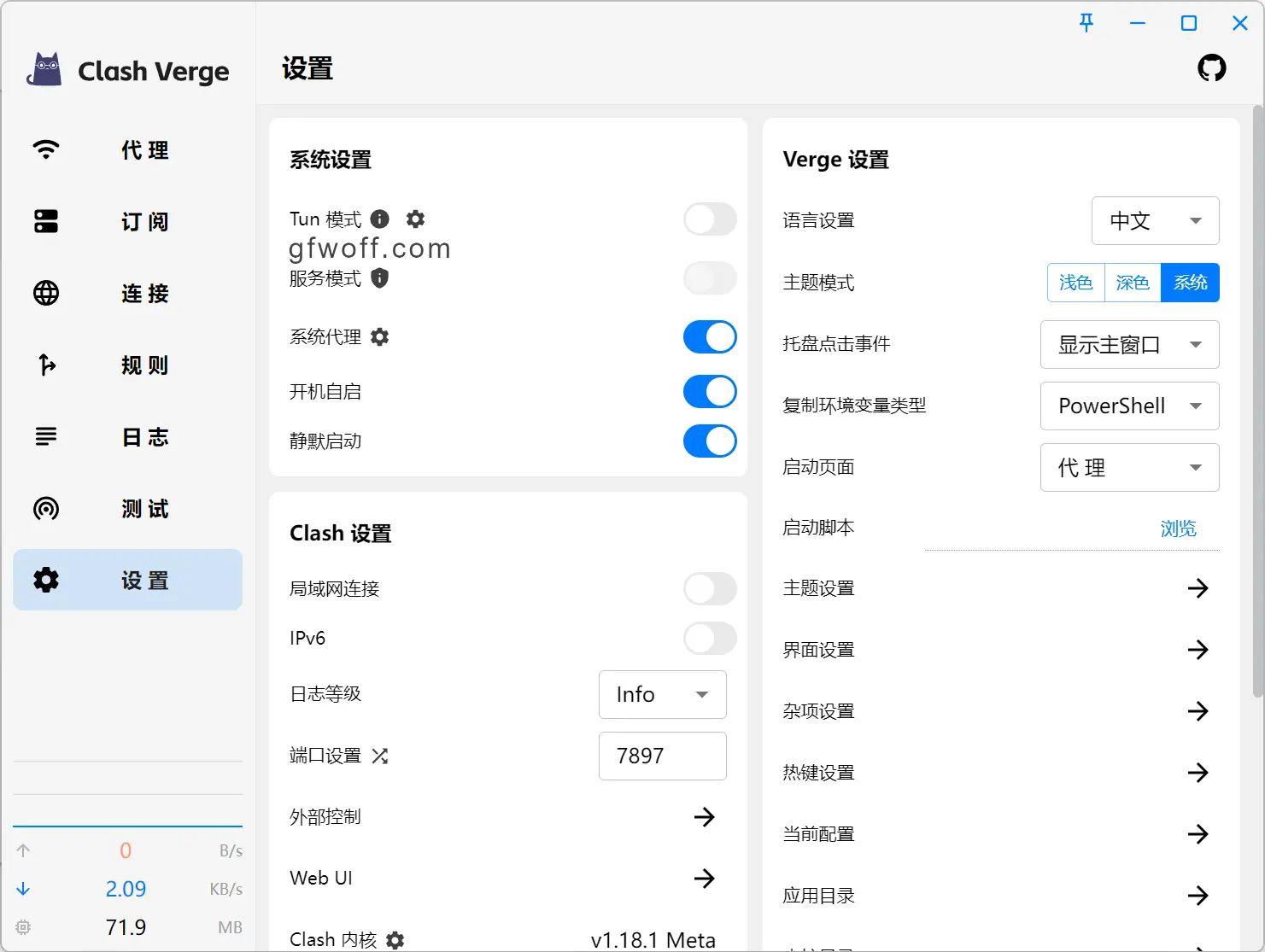
Task: Click the globe icon beside 连接
Action: pos(46,293)
